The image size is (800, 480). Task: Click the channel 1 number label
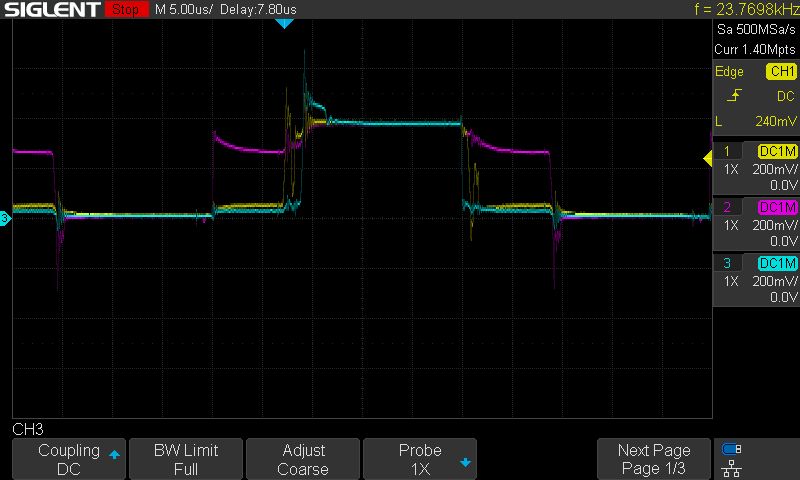click(727, 151)
